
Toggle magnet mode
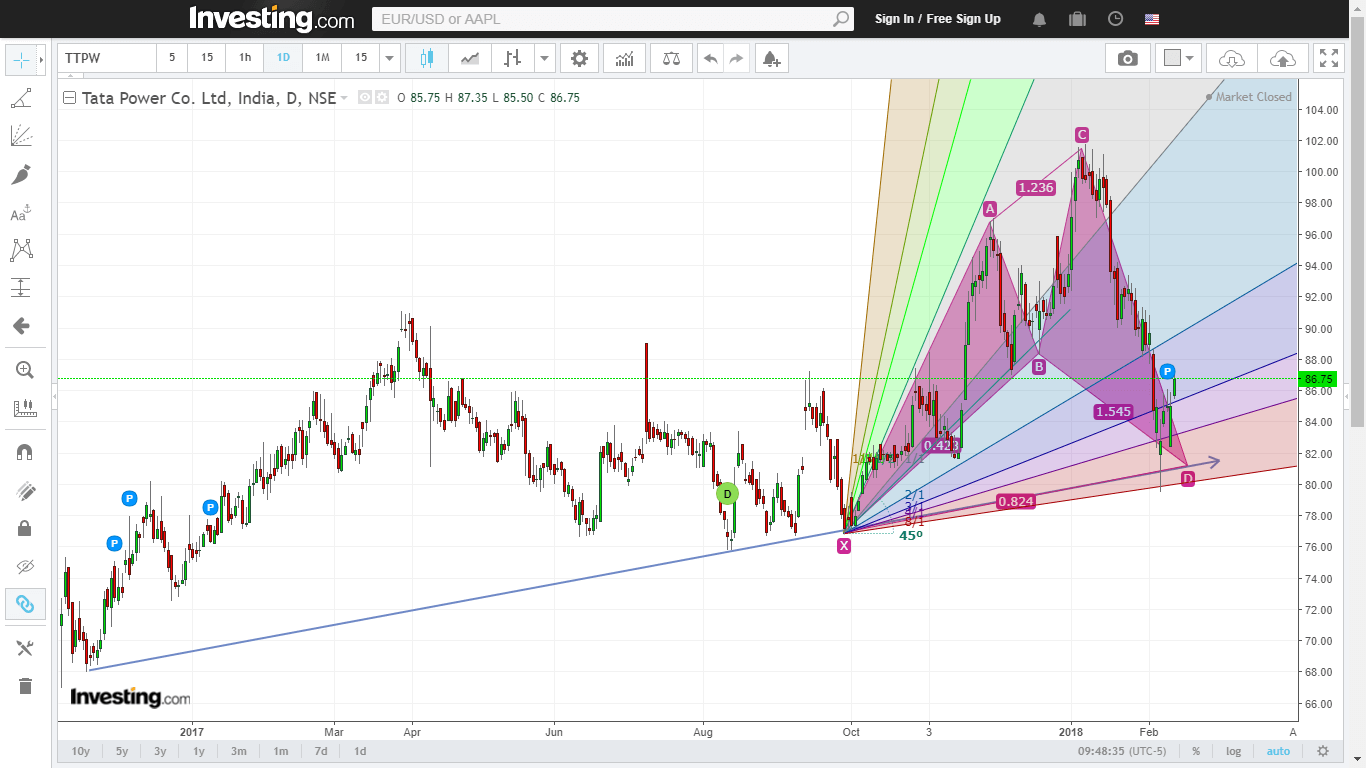pos(25,452)
